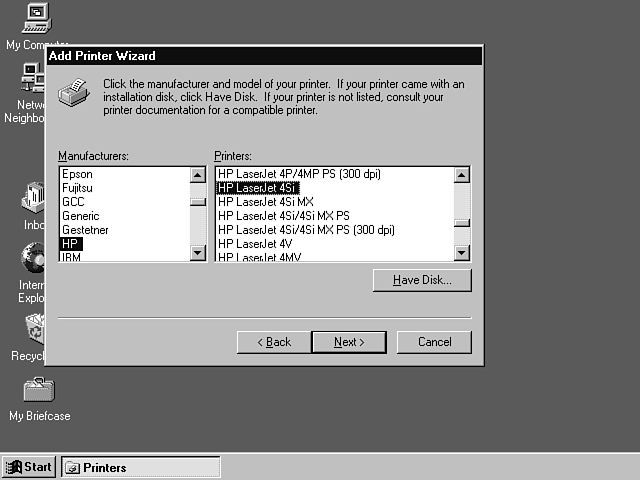Viewport: 640px width, 480px height.
Task: Click the Have Disk... button
Action: (x=421, y=281)
